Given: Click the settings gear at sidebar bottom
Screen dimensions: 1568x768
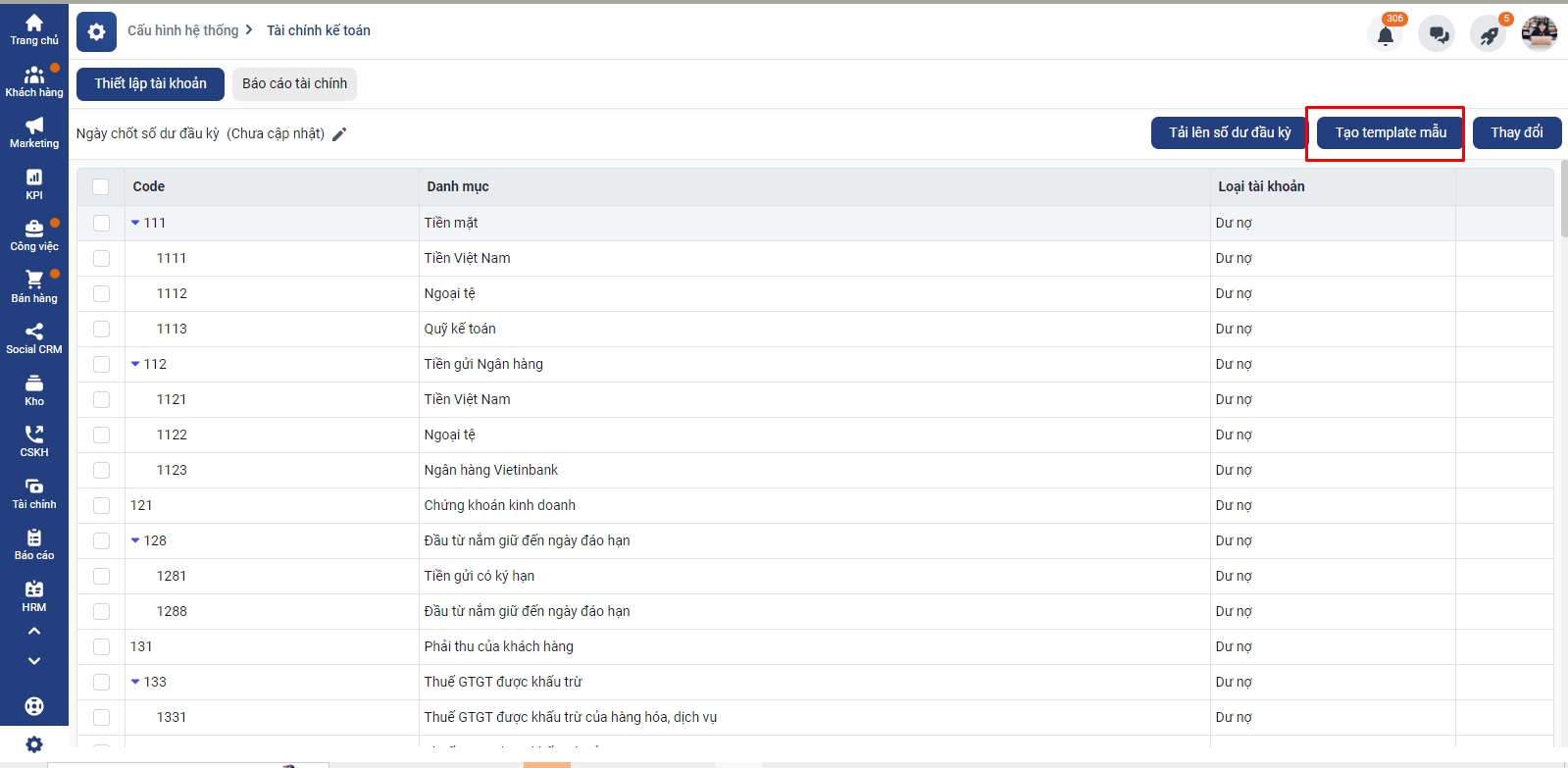Looking at the screenshot, I should (34, 744).
